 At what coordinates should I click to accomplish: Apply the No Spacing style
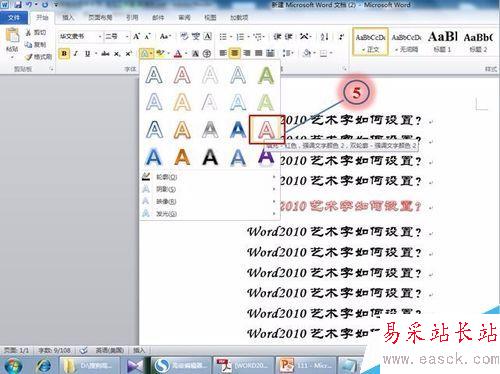click(406, 42)
